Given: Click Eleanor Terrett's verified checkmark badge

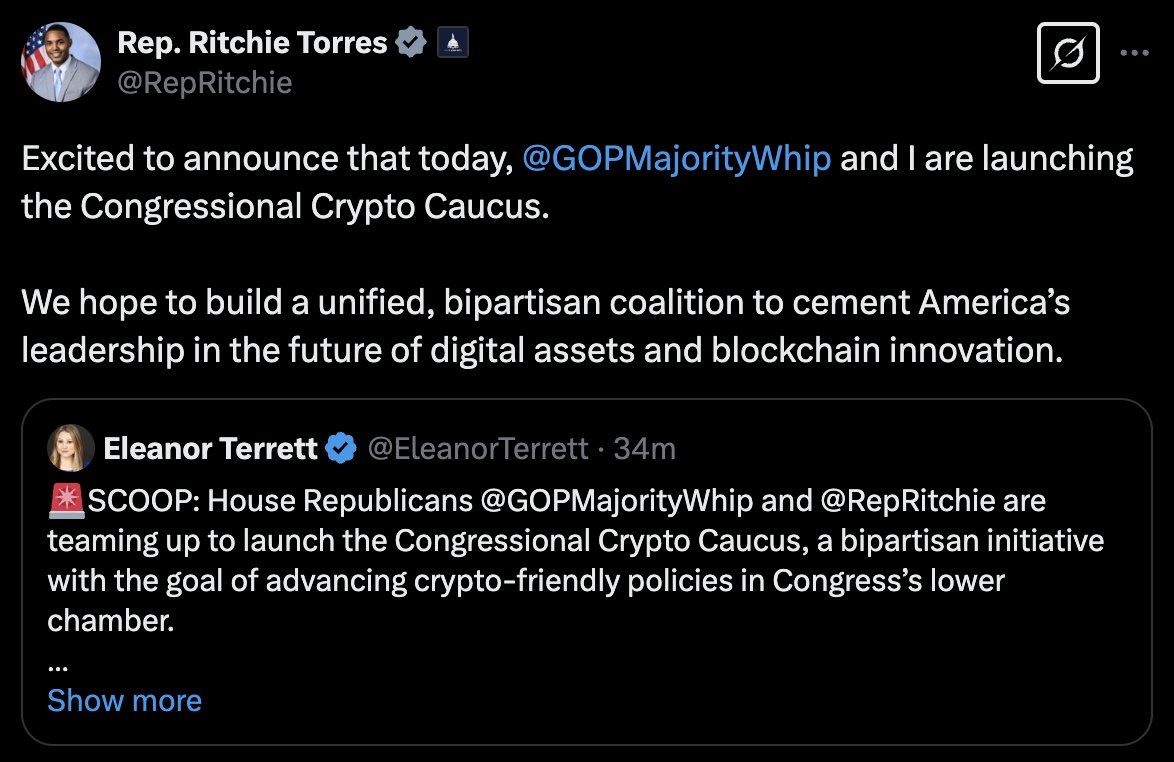Looking at the screenshot, I should [x=341, y=448].
